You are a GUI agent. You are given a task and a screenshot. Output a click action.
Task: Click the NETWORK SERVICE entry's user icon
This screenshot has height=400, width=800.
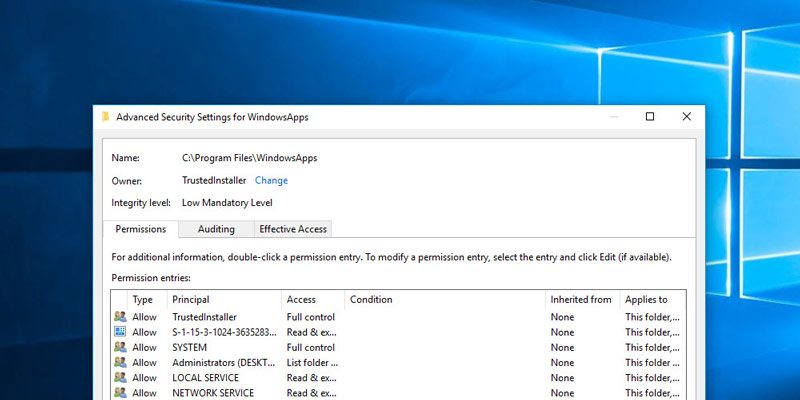[x=120, y=393]
